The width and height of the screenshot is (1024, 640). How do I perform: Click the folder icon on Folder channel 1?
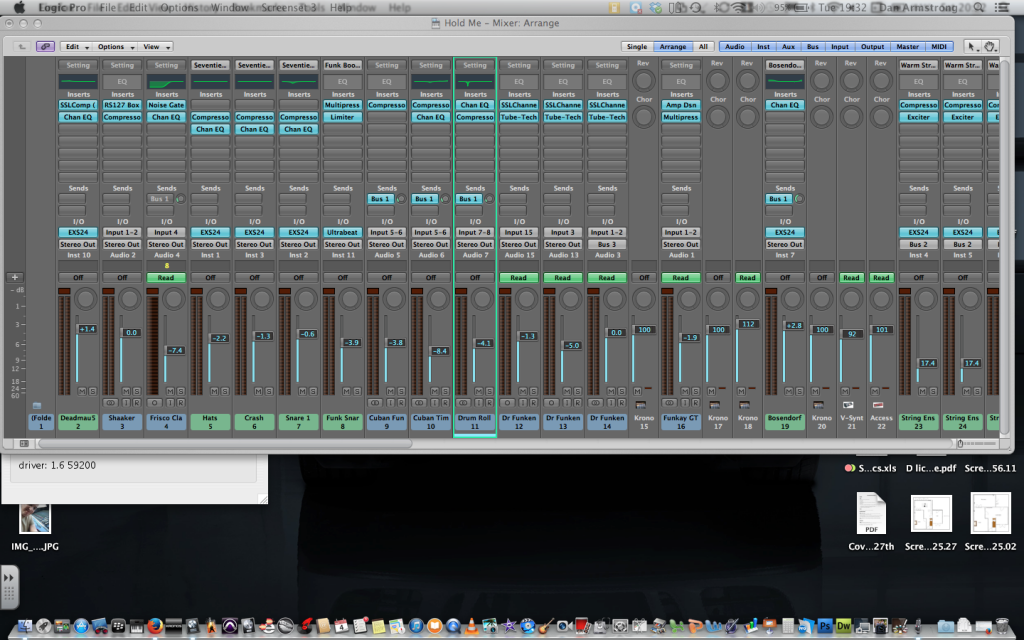(37, 406)
